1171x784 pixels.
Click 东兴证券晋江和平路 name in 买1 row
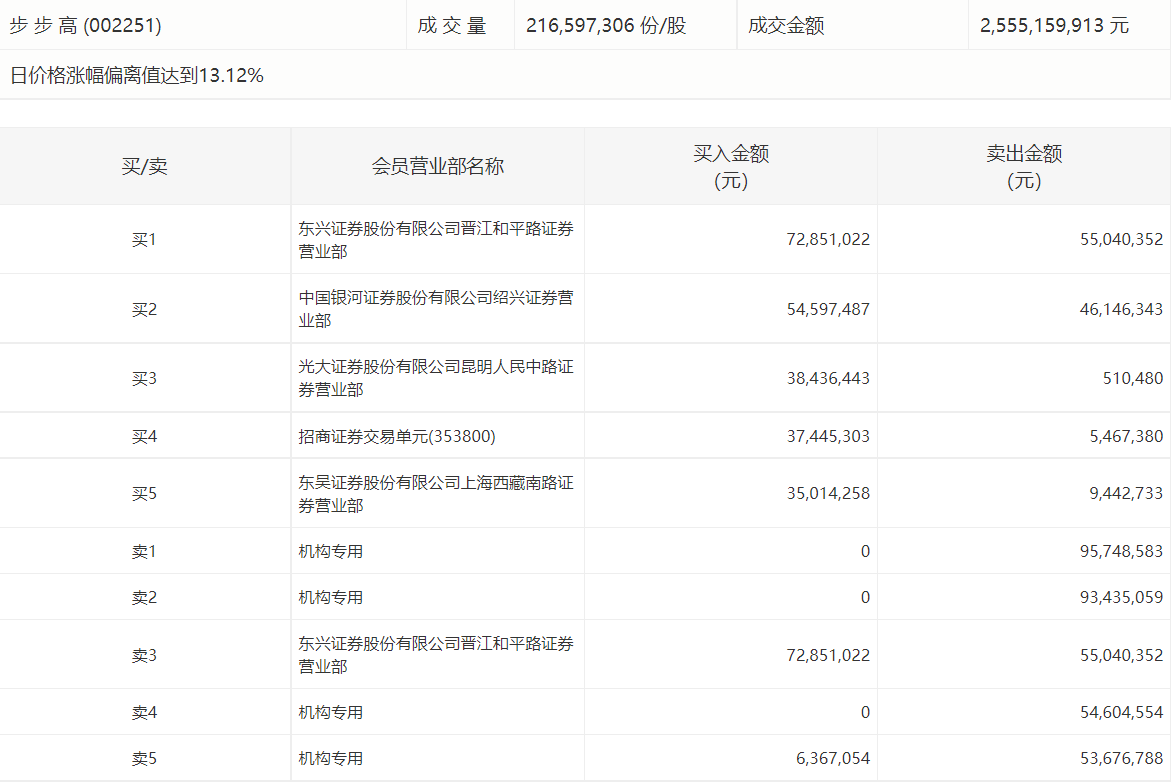436,240
